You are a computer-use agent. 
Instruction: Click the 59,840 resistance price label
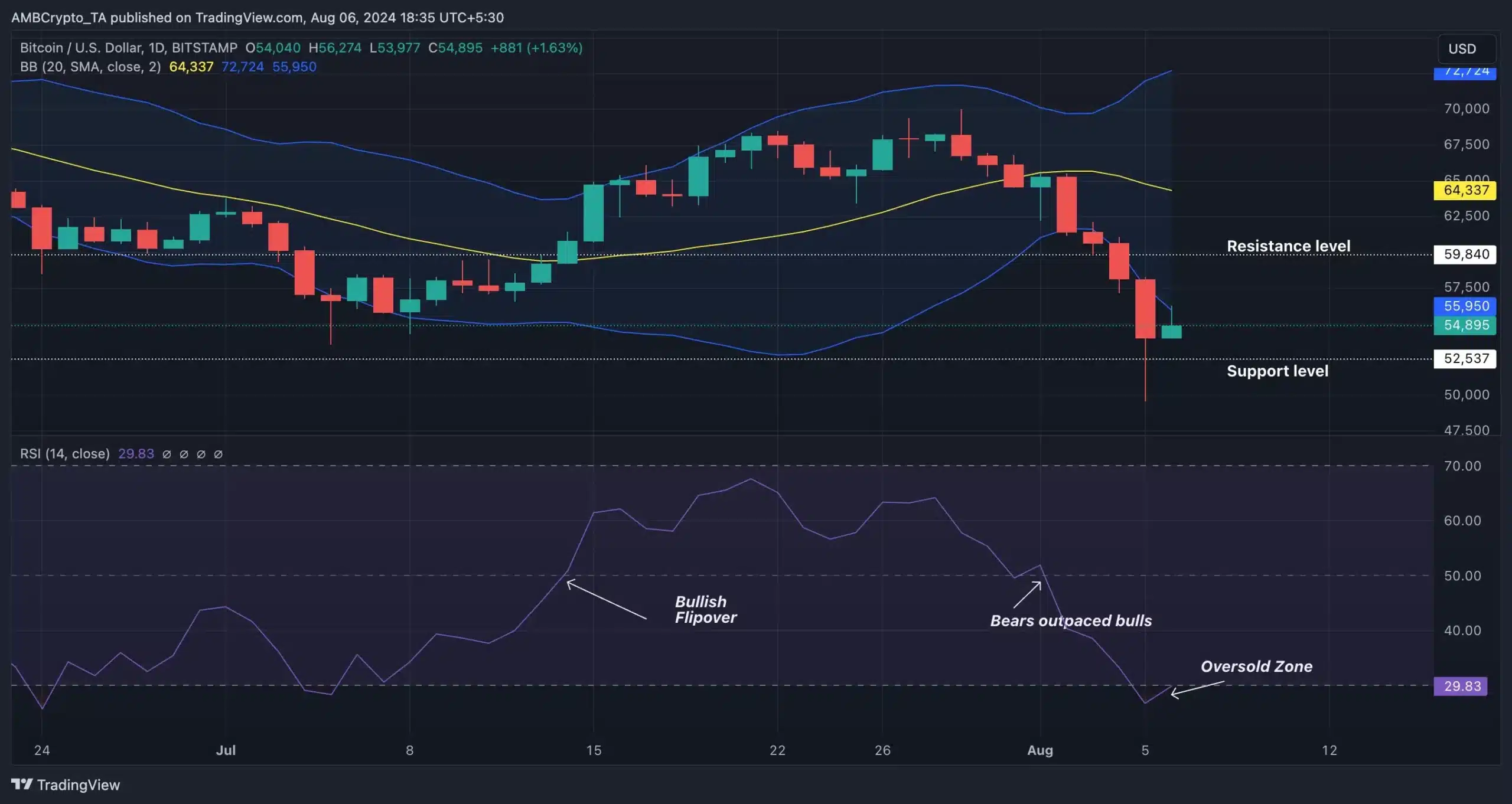(1465, 254)
